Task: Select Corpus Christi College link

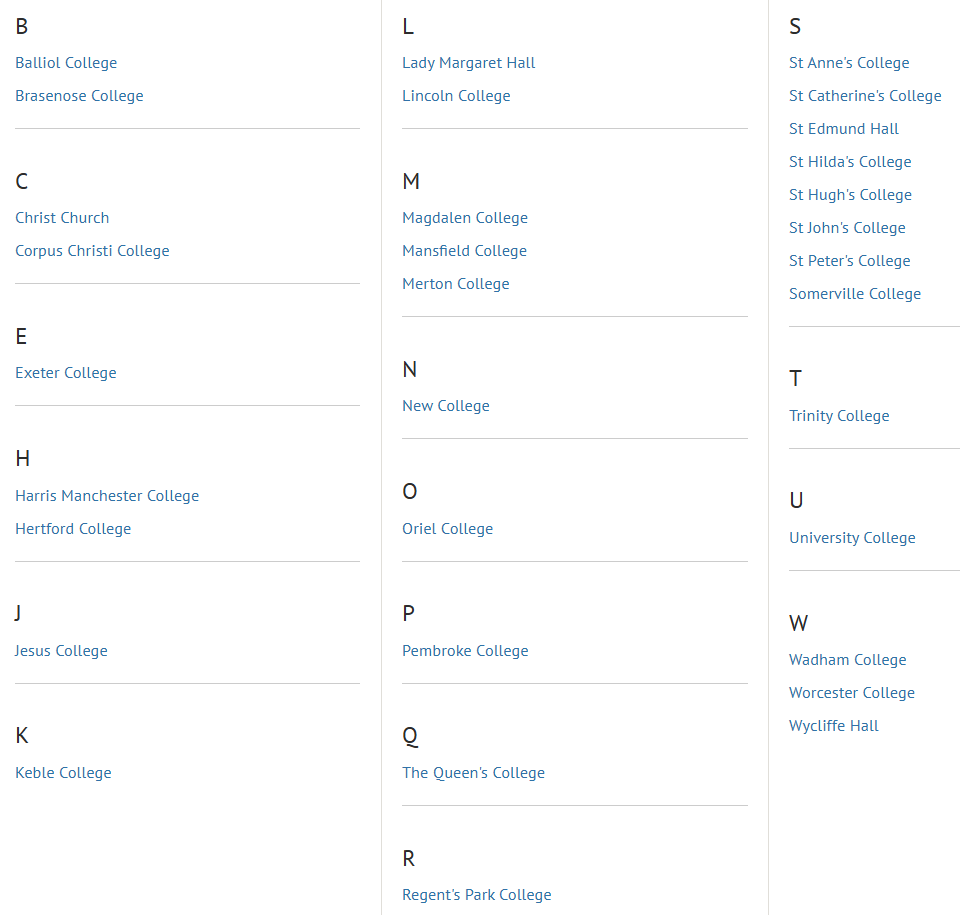Action: click(x=92, y=251)
